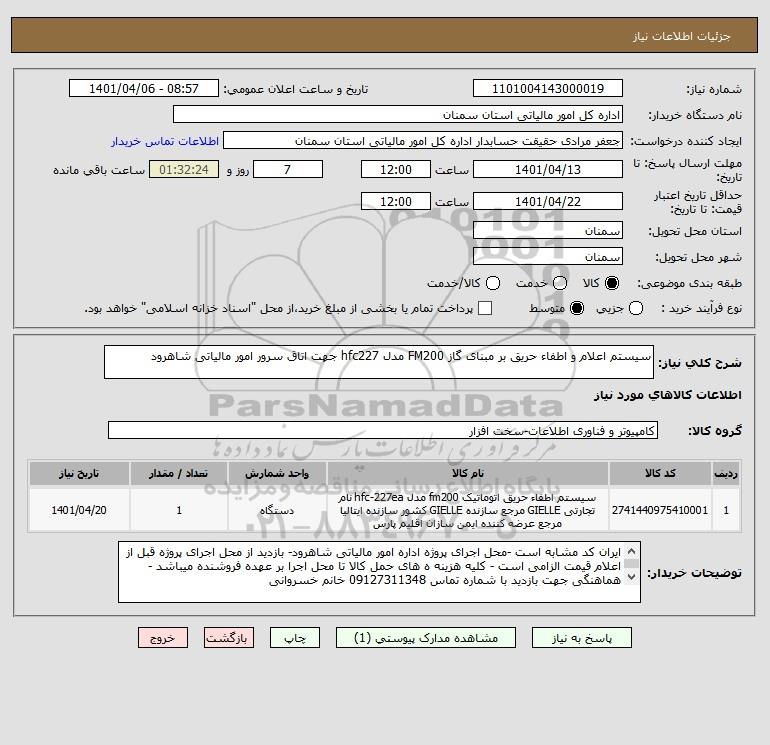
Task: Click product code 2741440975410001 cell
Action: (660, 510)
